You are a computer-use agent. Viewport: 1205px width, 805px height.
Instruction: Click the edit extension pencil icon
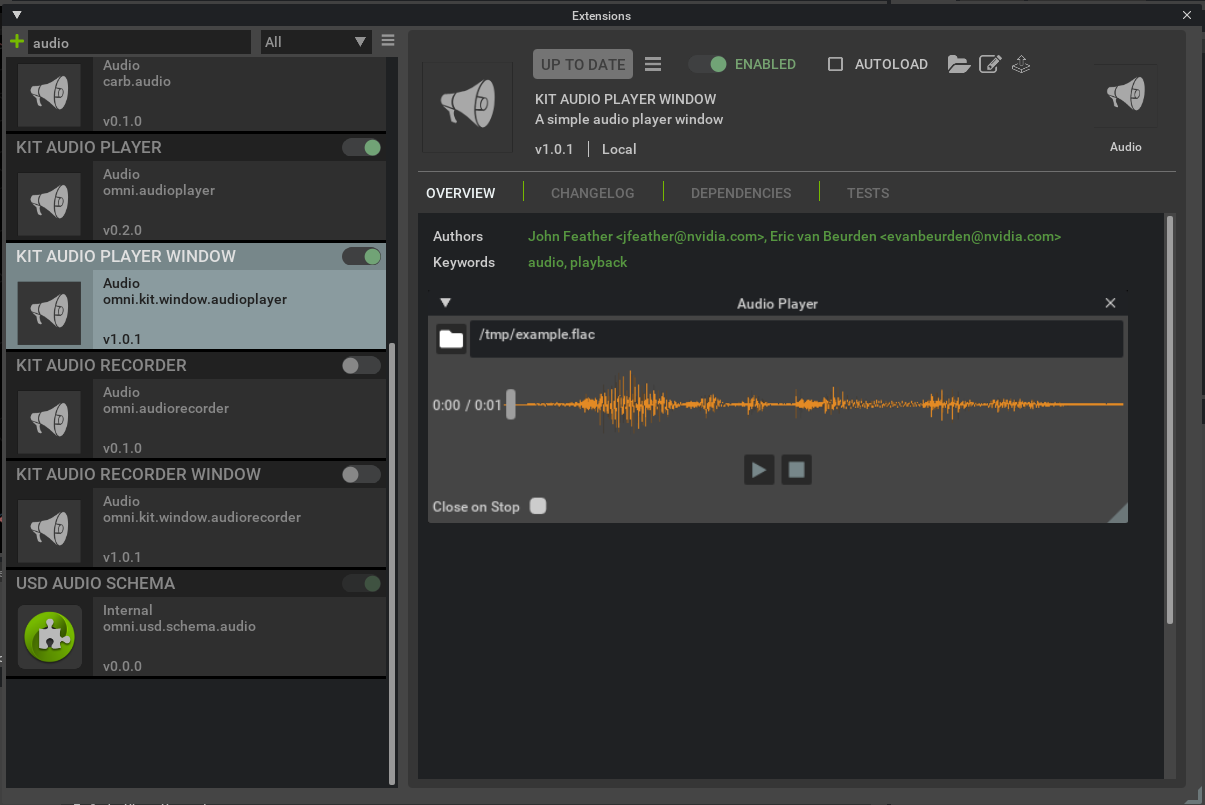990,64
